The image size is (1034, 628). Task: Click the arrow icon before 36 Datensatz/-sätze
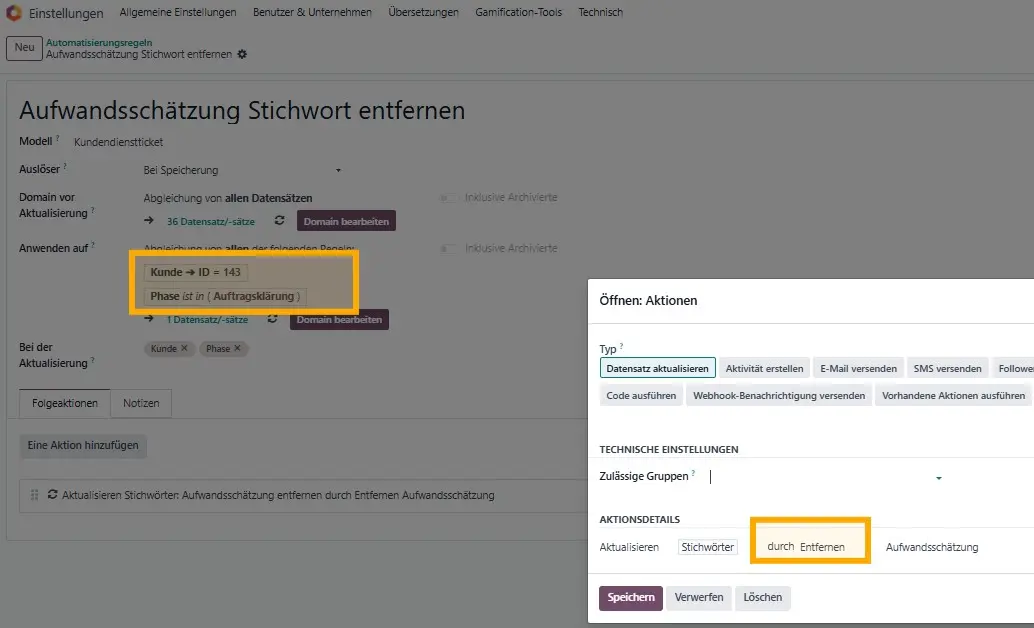pos(149,221)
